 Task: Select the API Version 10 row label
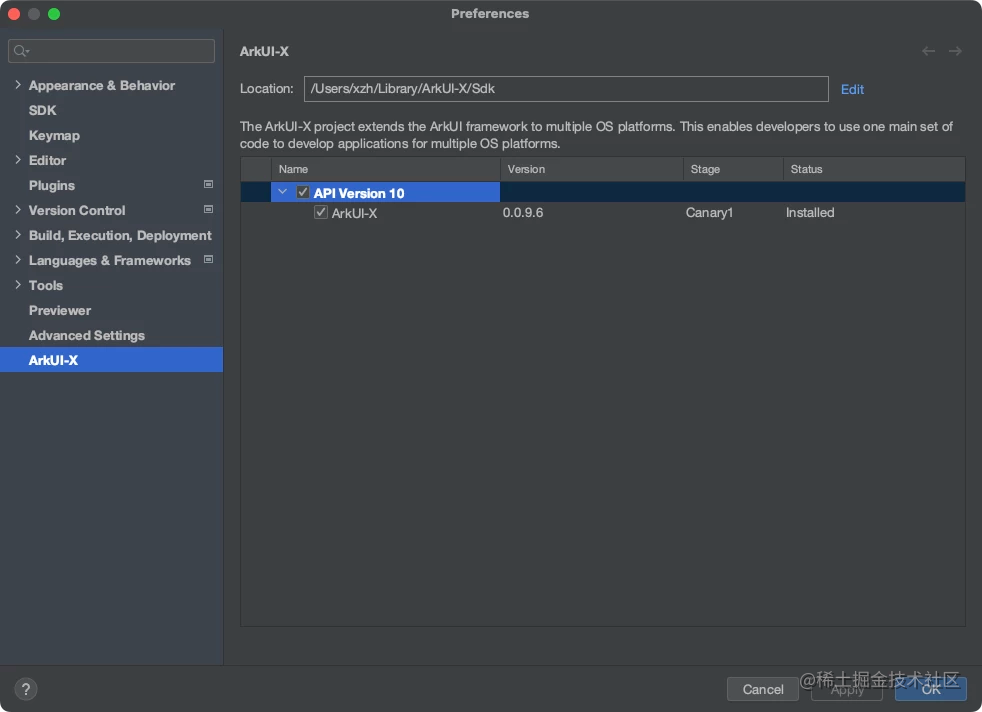point(359,193)
